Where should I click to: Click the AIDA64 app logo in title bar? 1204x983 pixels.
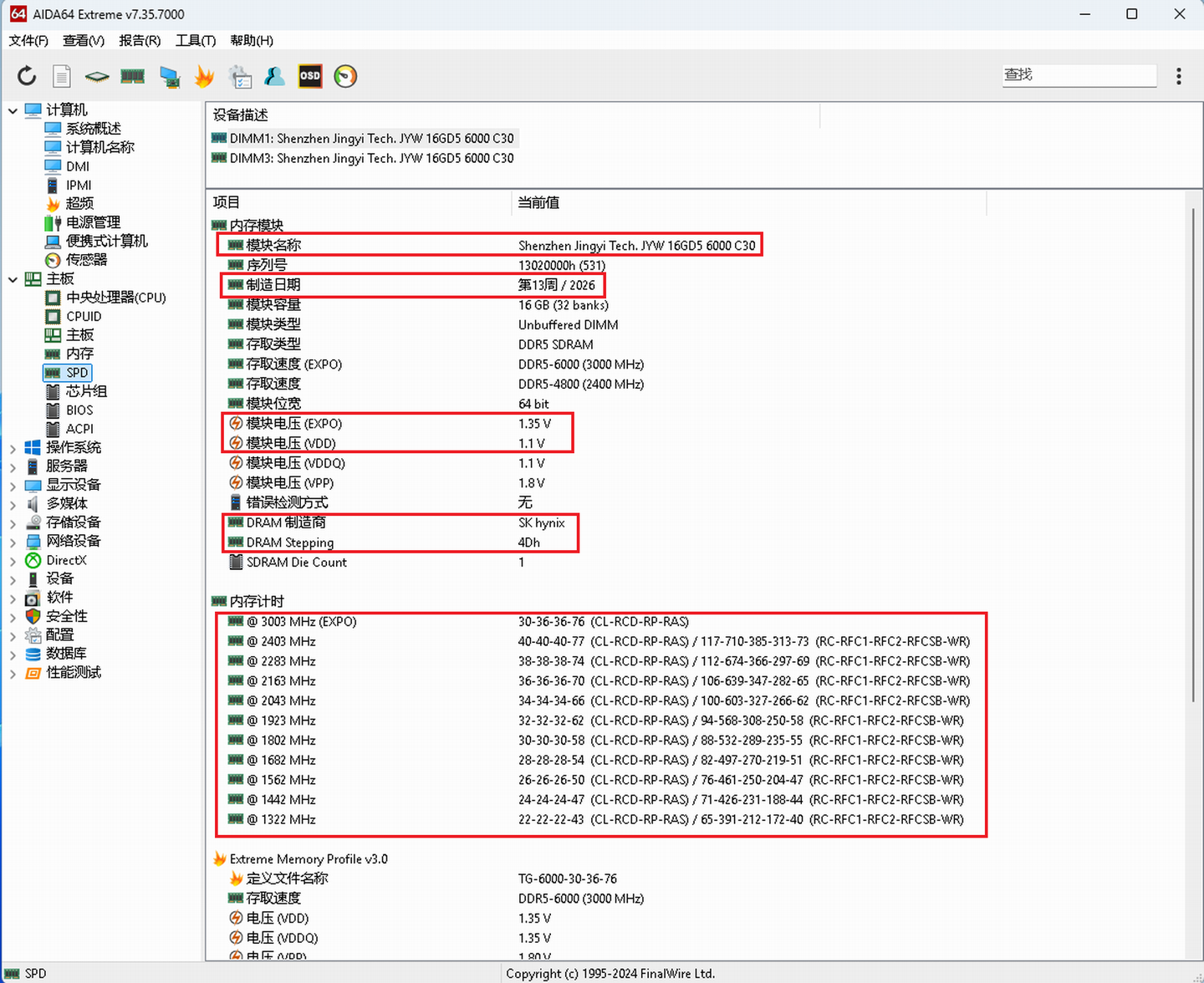point(18,14)
